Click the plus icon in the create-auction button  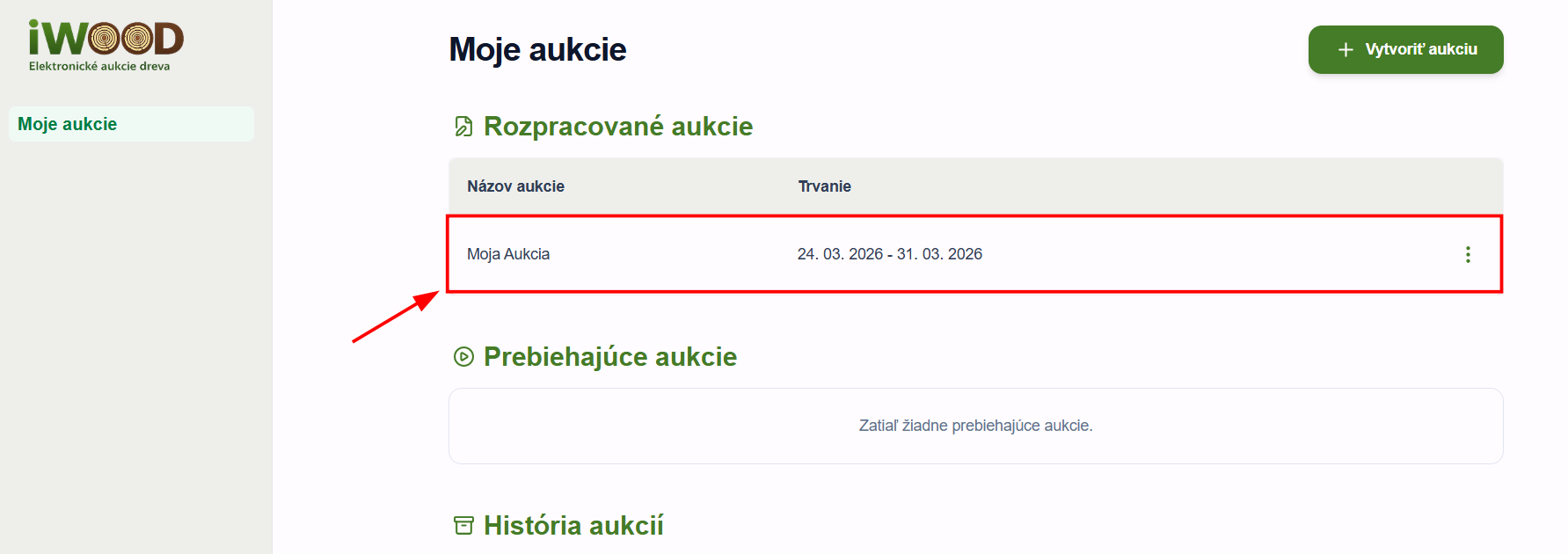point(1345,50)
